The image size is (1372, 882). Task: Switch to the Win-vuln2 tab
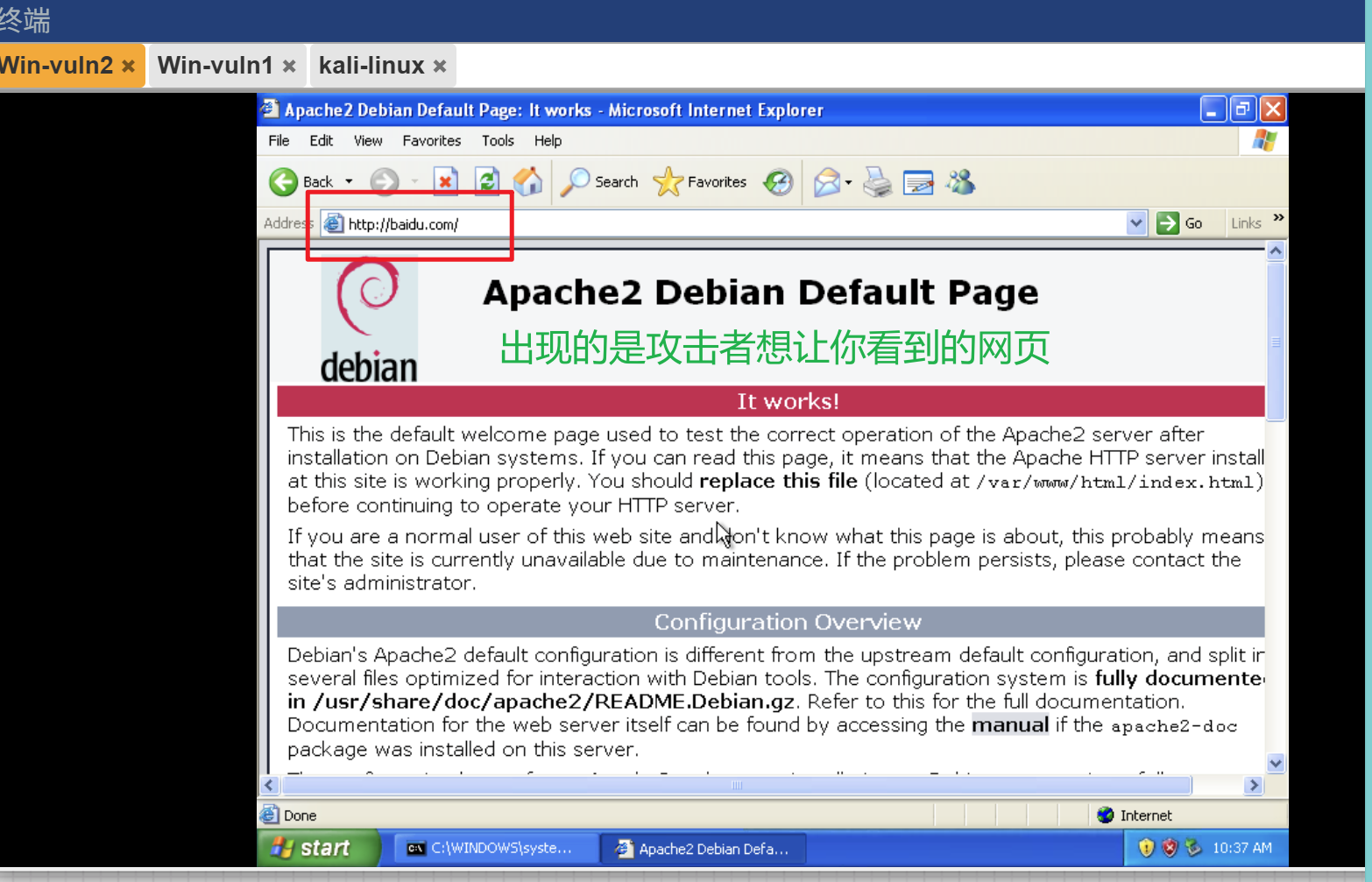[x=58, y=65]
